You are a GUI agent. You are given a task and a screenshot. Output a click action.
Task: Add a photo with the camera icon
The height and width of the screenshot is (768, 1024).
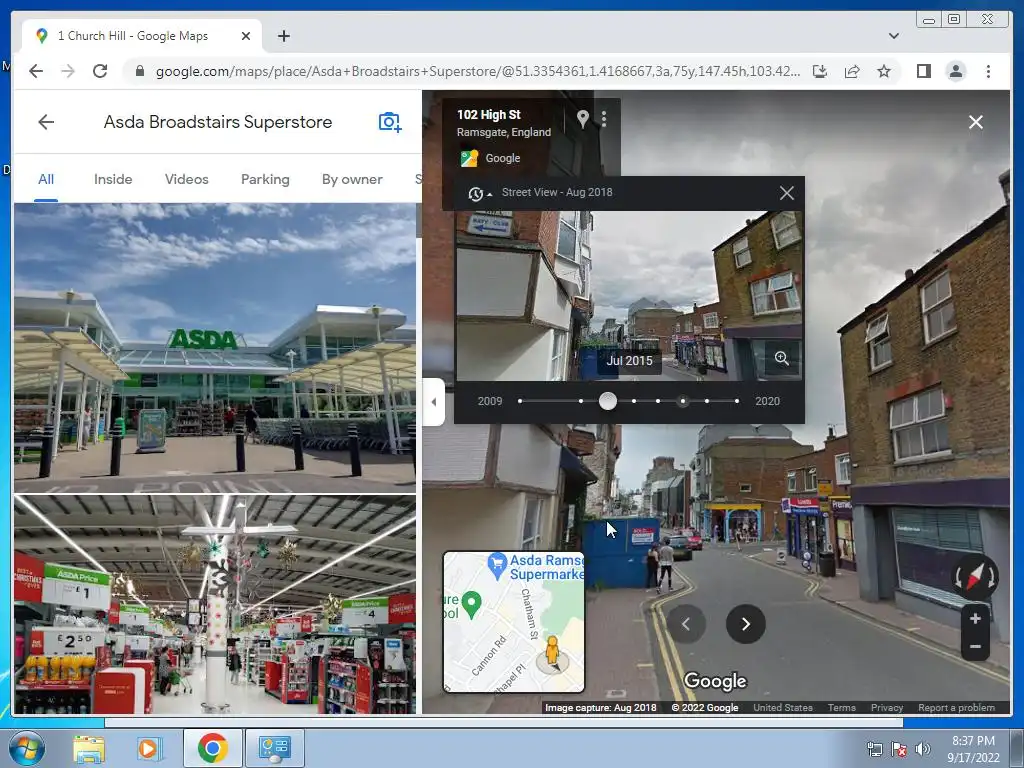(390, 122)
